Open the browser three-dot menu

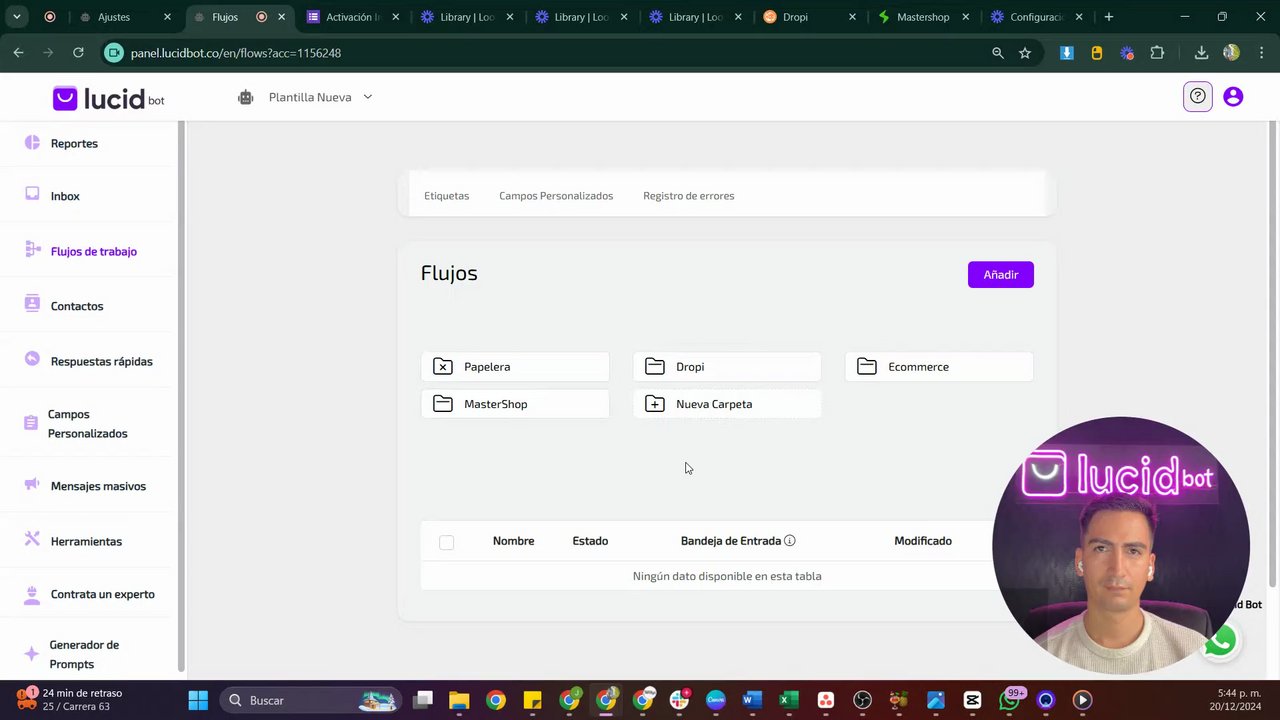click(1260, 53)
